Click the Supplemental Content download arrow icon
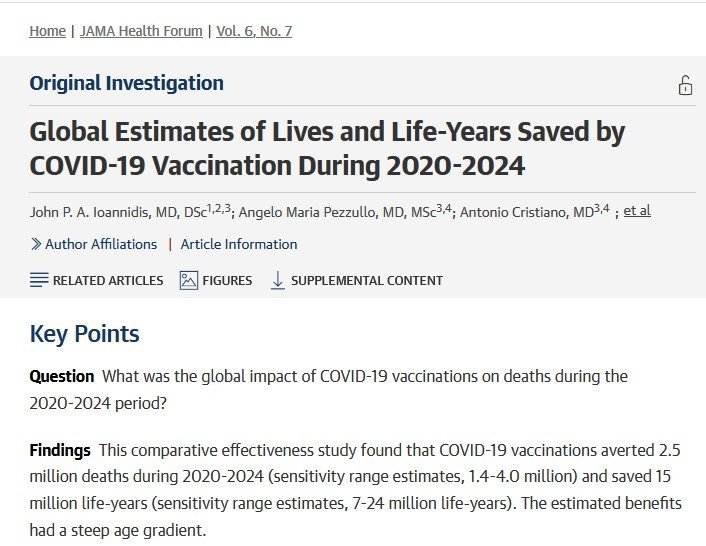706x546 pixels. click(x=278, y=280)
